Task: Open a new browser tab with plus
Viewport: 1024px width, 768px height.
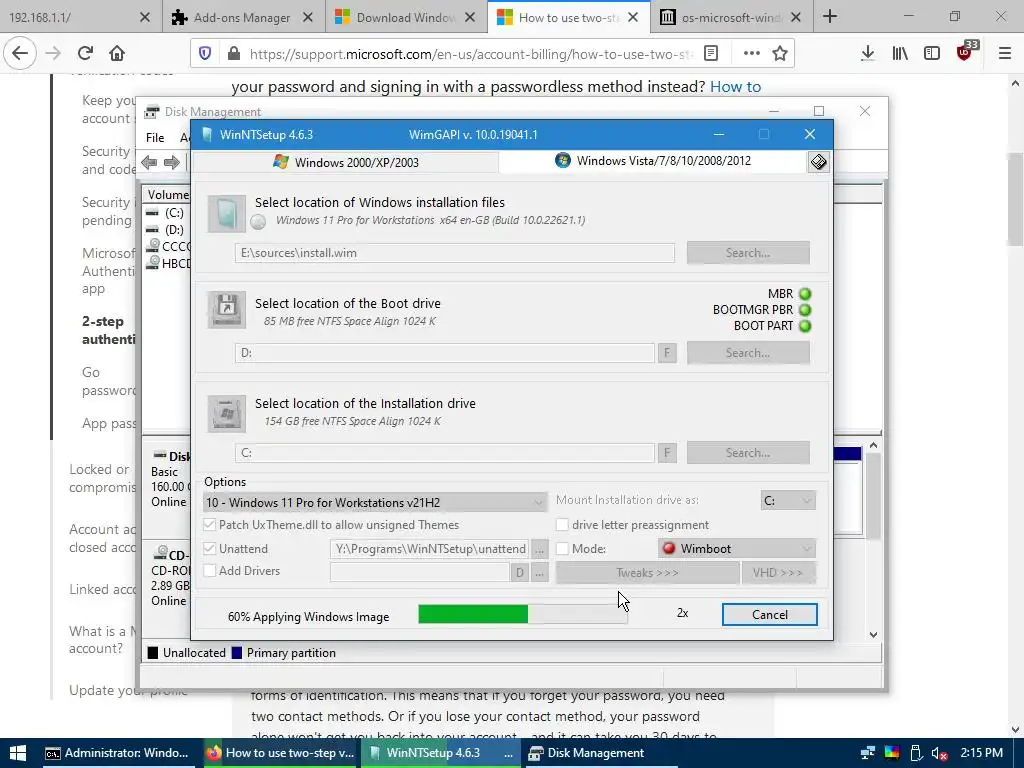Action: point(830,17)
